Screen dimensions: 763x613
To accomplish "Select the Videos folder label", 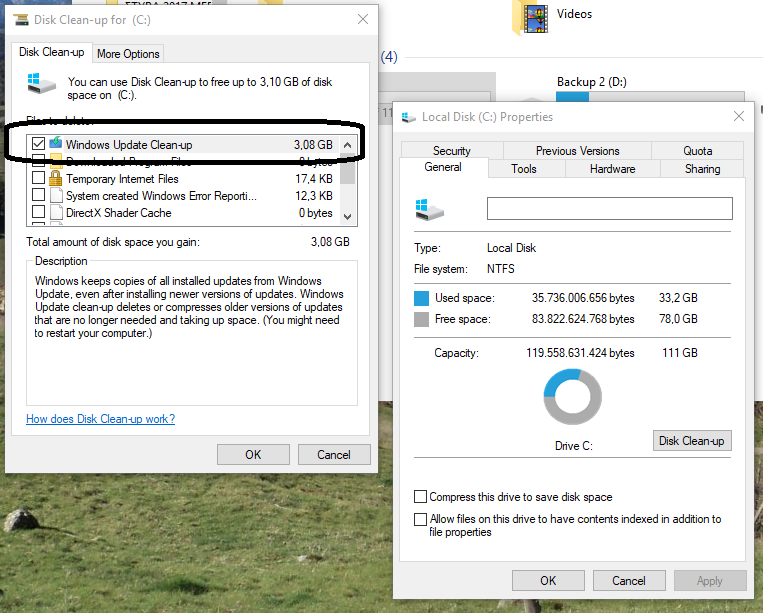I will (574, 14).
